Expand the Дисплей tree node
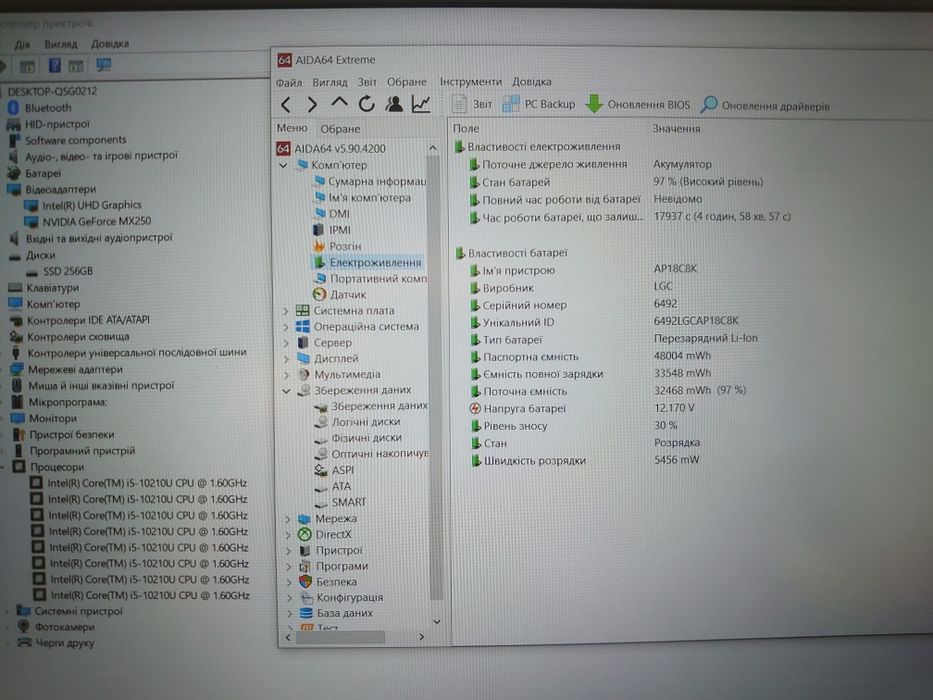 click(x=286, y=359)
